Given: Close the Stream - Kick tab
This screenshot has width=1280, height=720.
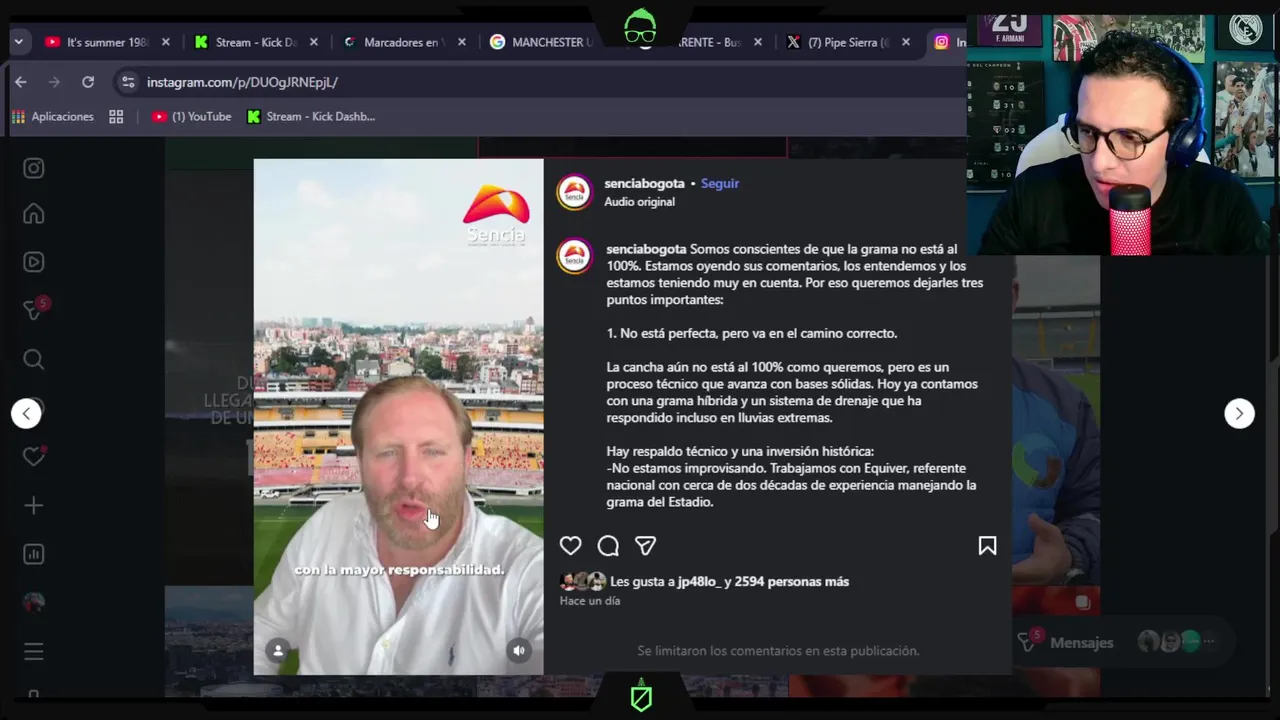Looking at the screenshot, I should (x=314, y=42).
